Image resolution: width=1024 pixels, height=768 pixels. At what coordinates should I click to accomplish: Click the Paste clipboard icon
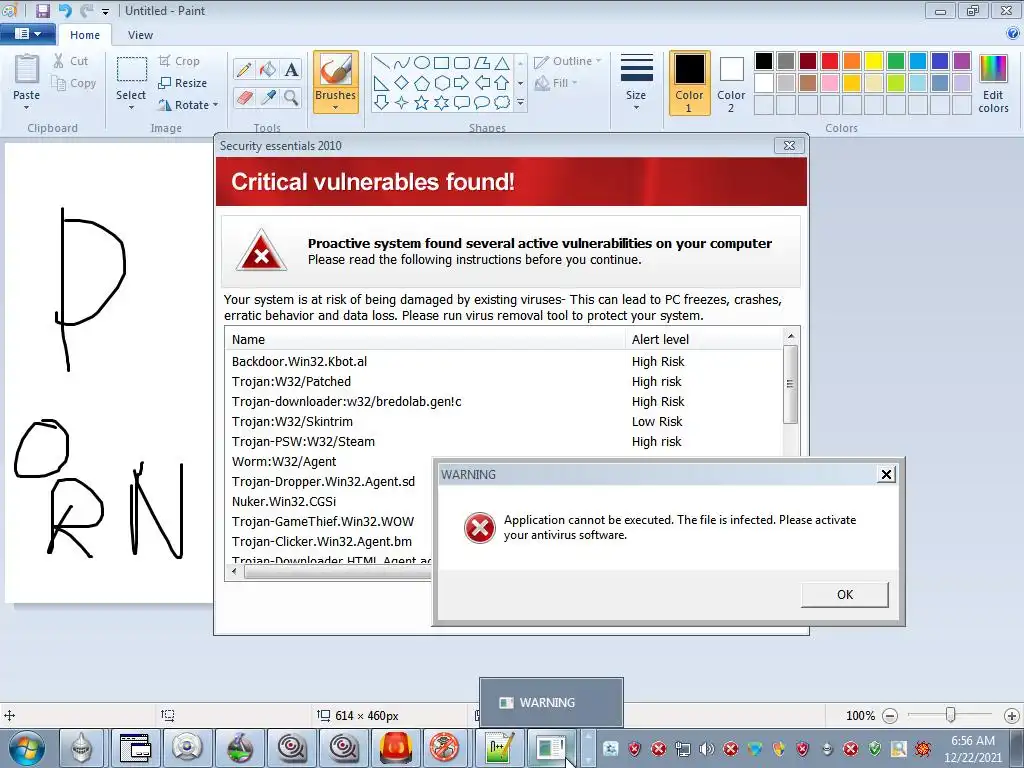27,71
